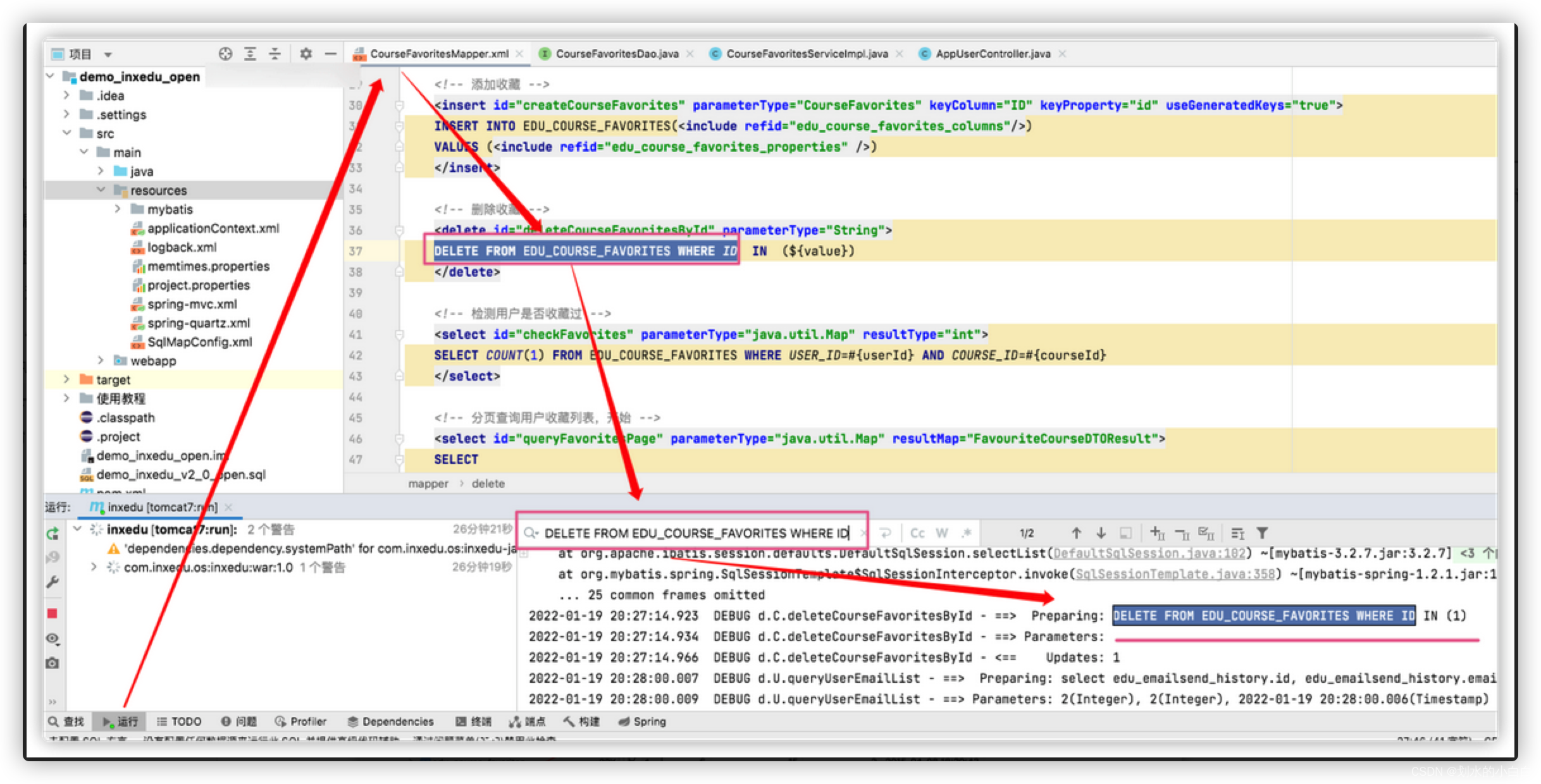Expand the java folder
Viewport: 1541px width, 784px height.
101,171
